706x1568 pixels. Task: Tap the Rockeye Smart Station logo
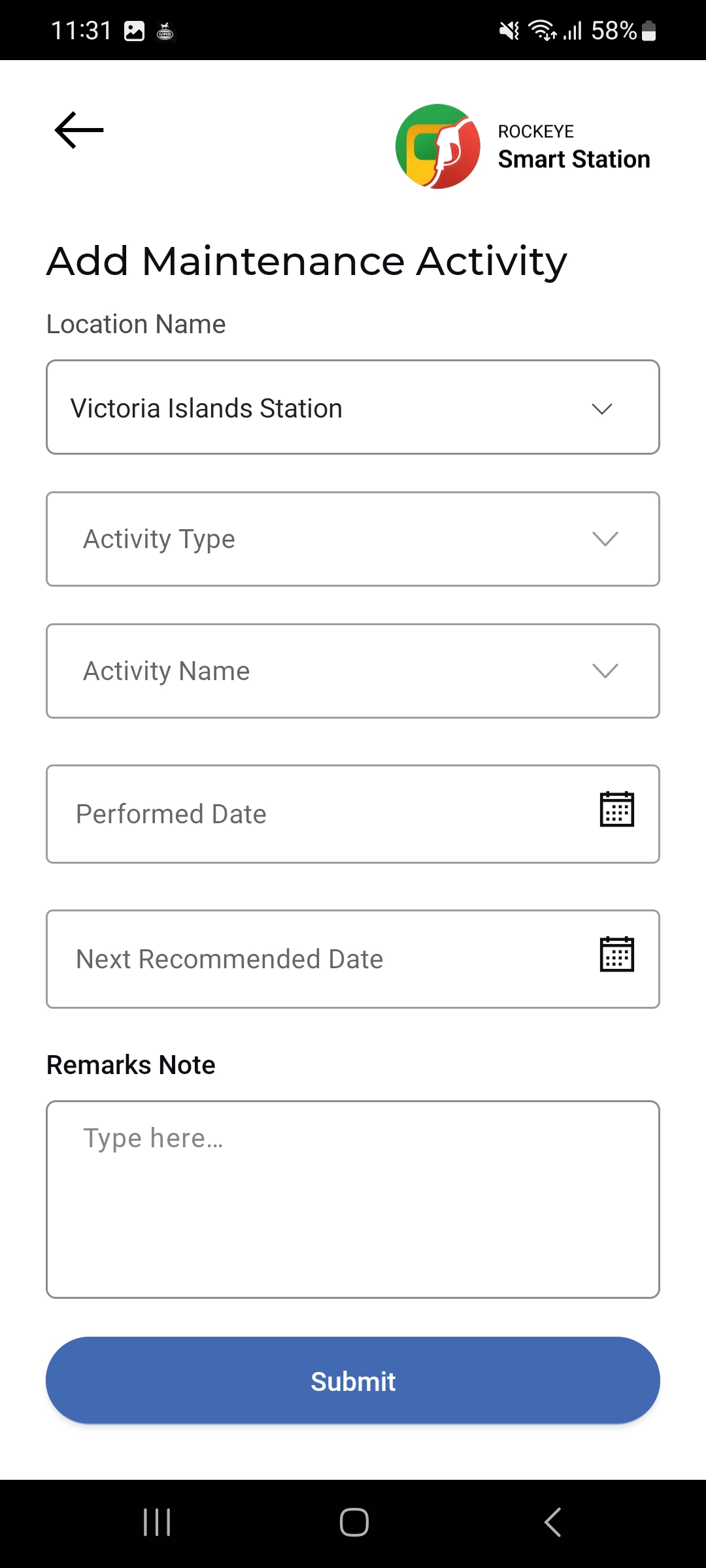click(438, 146)
